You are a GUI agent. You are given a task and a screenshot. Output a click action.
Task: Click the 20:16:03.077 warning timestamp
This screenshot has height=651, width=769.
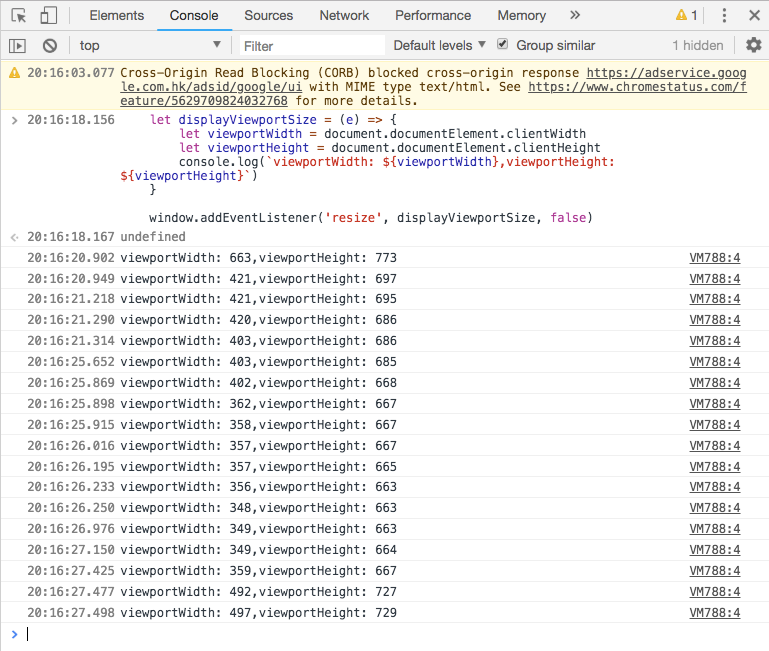click(x=71, y=73)
